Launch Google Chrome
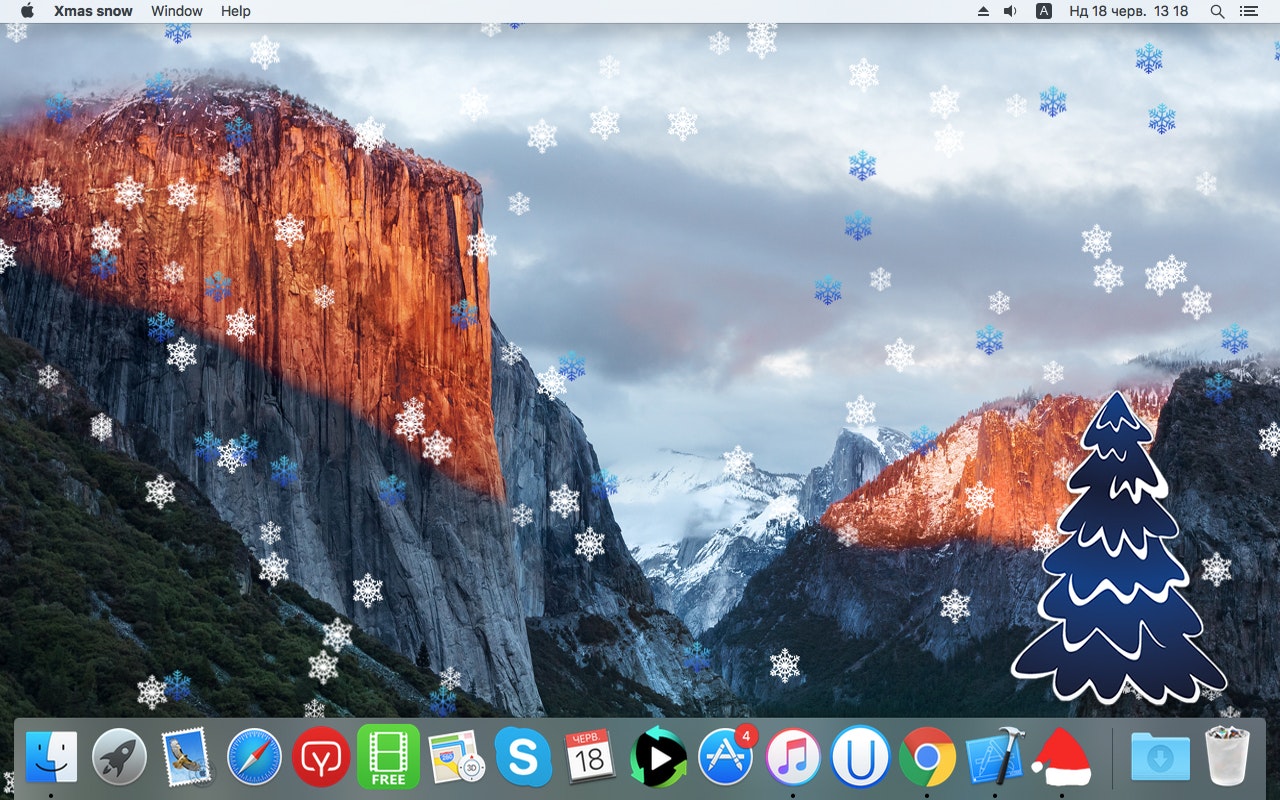Viewport: 1280px width, 800px height. tap(927, 760)
